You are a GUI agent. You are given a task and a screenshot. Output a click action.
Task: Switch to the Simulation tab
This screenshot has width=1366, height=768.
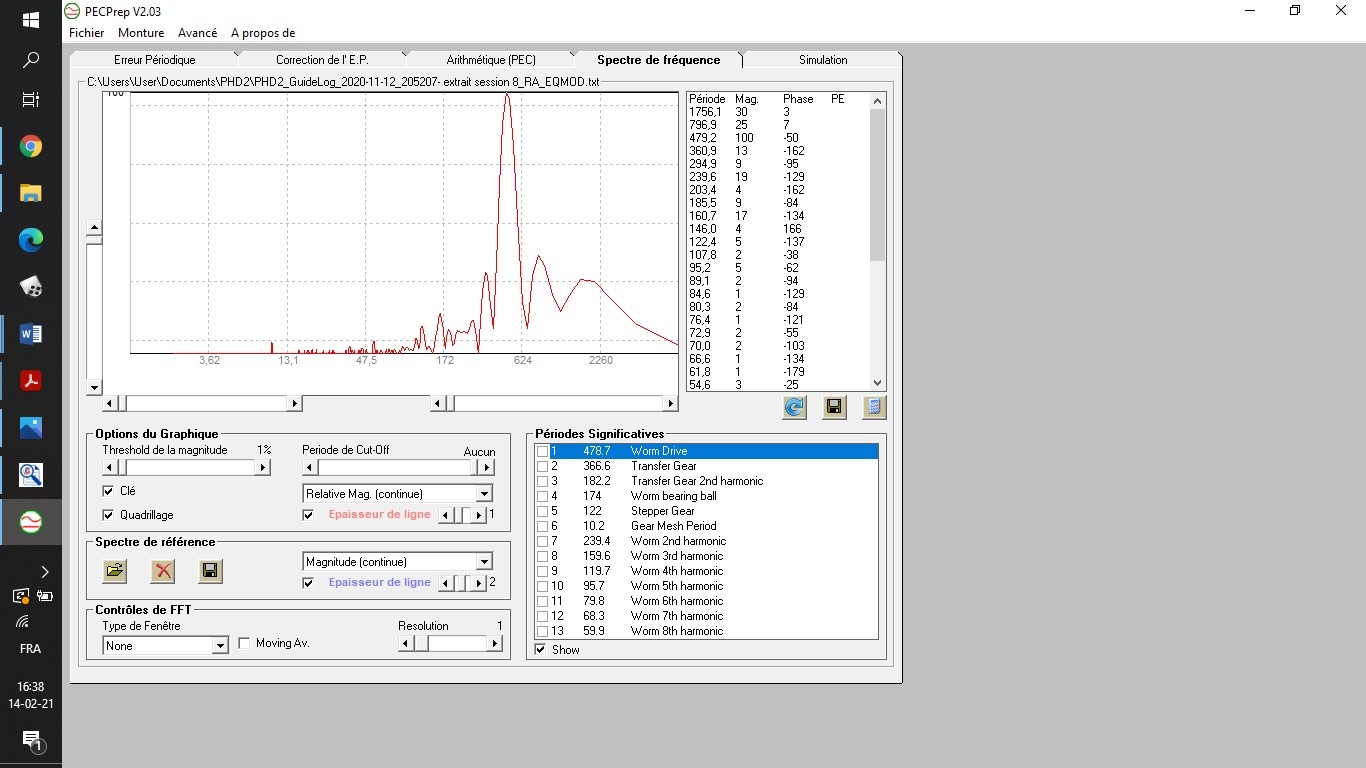click(x=823, y=60)
